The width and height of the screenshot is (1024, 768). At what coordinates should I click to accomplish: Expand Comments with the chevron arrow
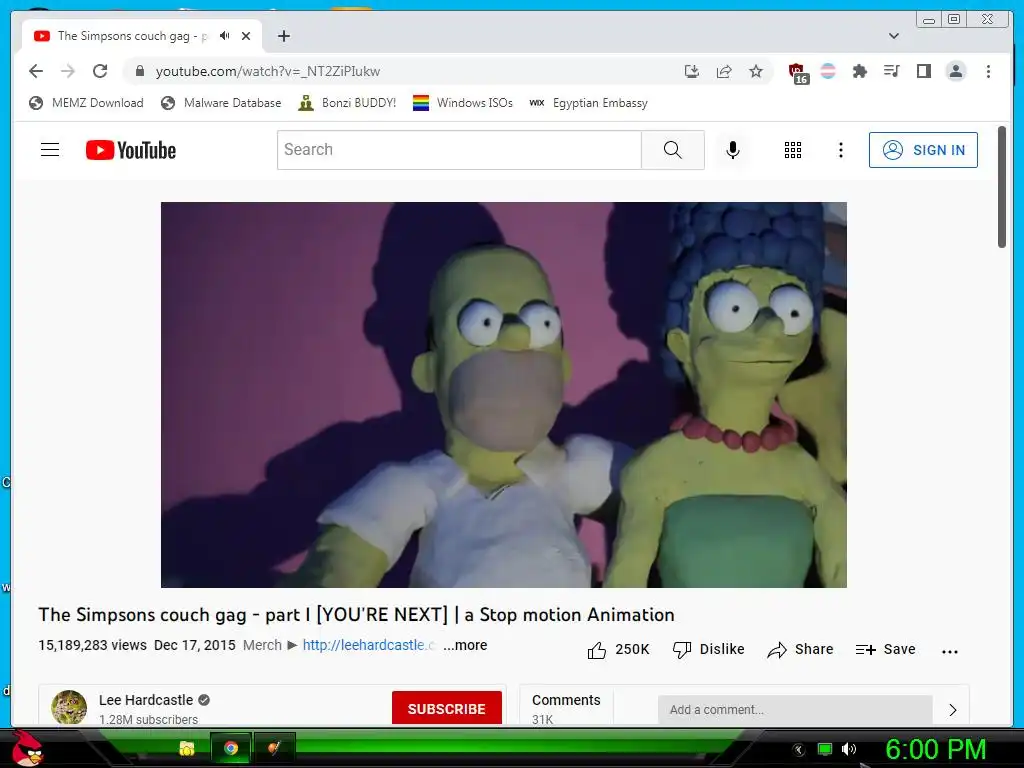(x=952, y=710)
